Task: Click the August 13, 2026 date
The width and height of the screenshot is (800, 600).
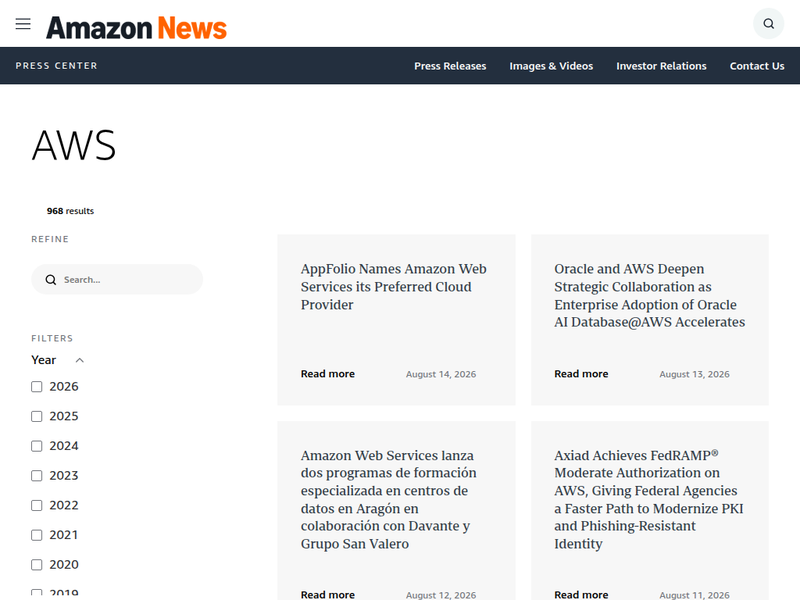Action: [x=694, y=374]
